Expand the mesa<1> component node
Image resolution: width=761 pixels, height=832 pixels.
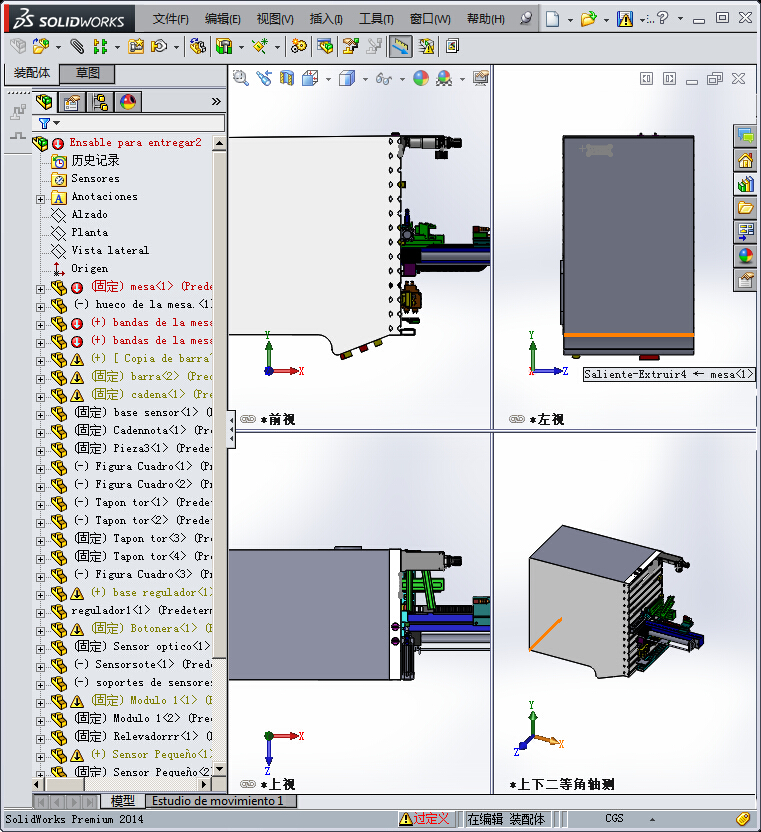point(41,287)
